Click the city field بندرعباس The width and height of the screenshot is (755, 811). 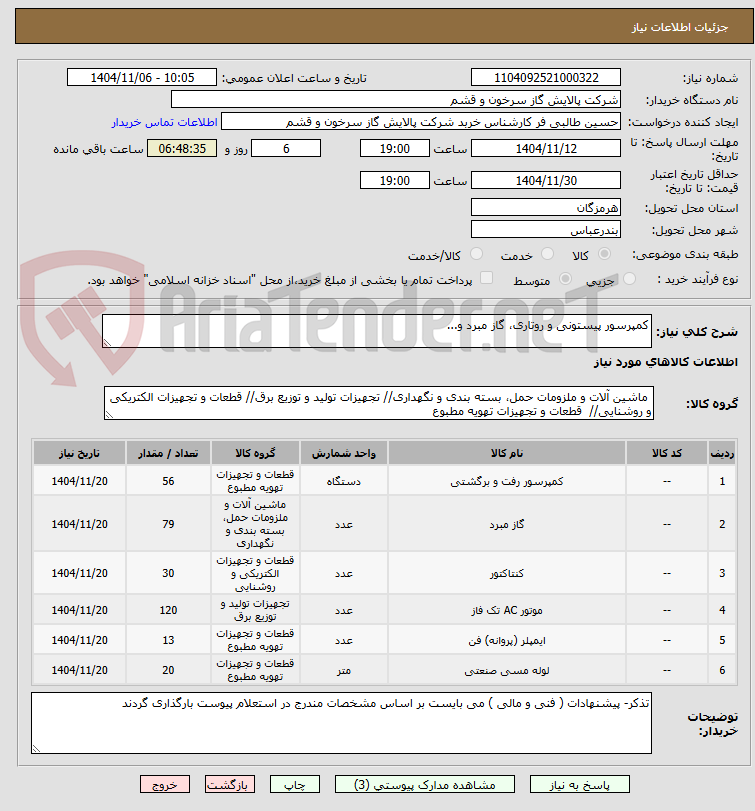click(546, 230)
